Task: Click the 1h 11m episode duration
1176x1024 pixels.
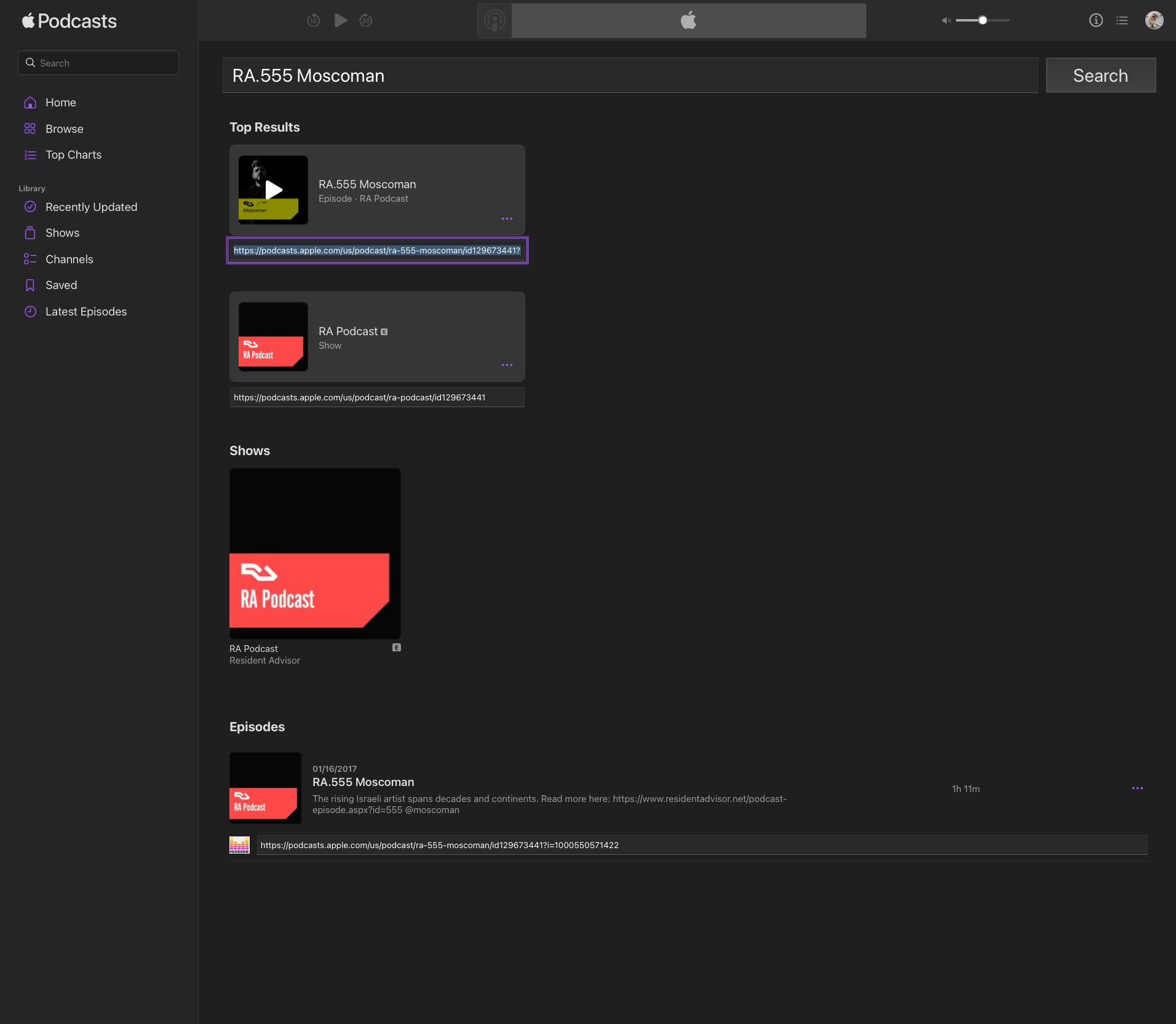Action: 966,789
